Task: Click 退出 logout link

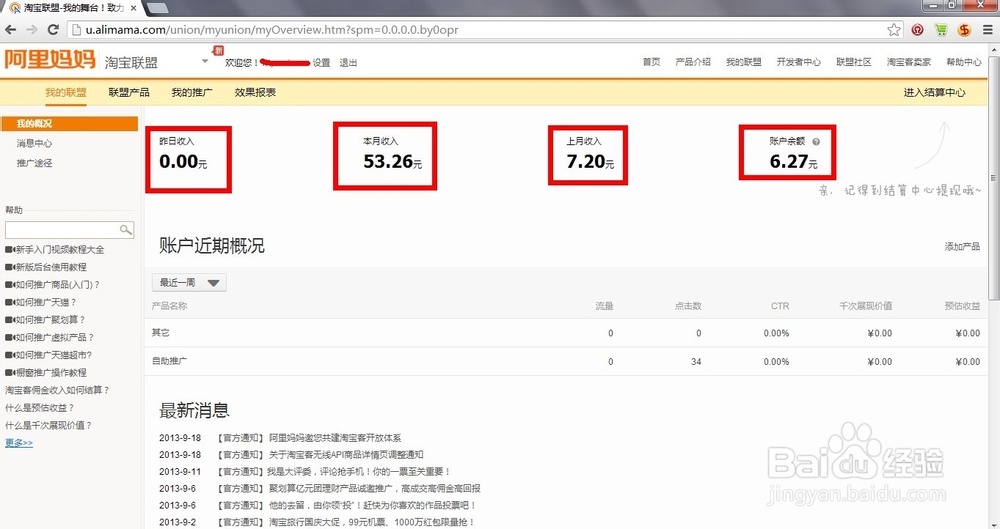Action: click(x=348, y=63)
